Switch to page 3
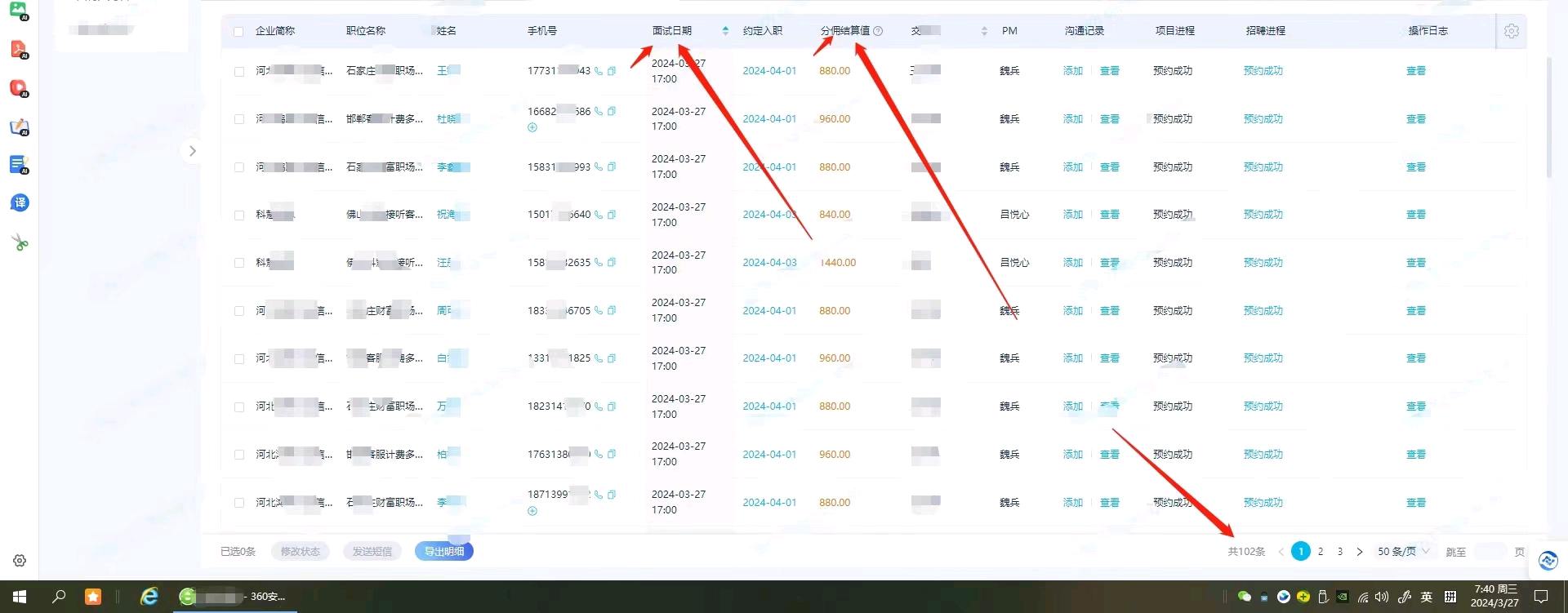 pos(1340,552)
